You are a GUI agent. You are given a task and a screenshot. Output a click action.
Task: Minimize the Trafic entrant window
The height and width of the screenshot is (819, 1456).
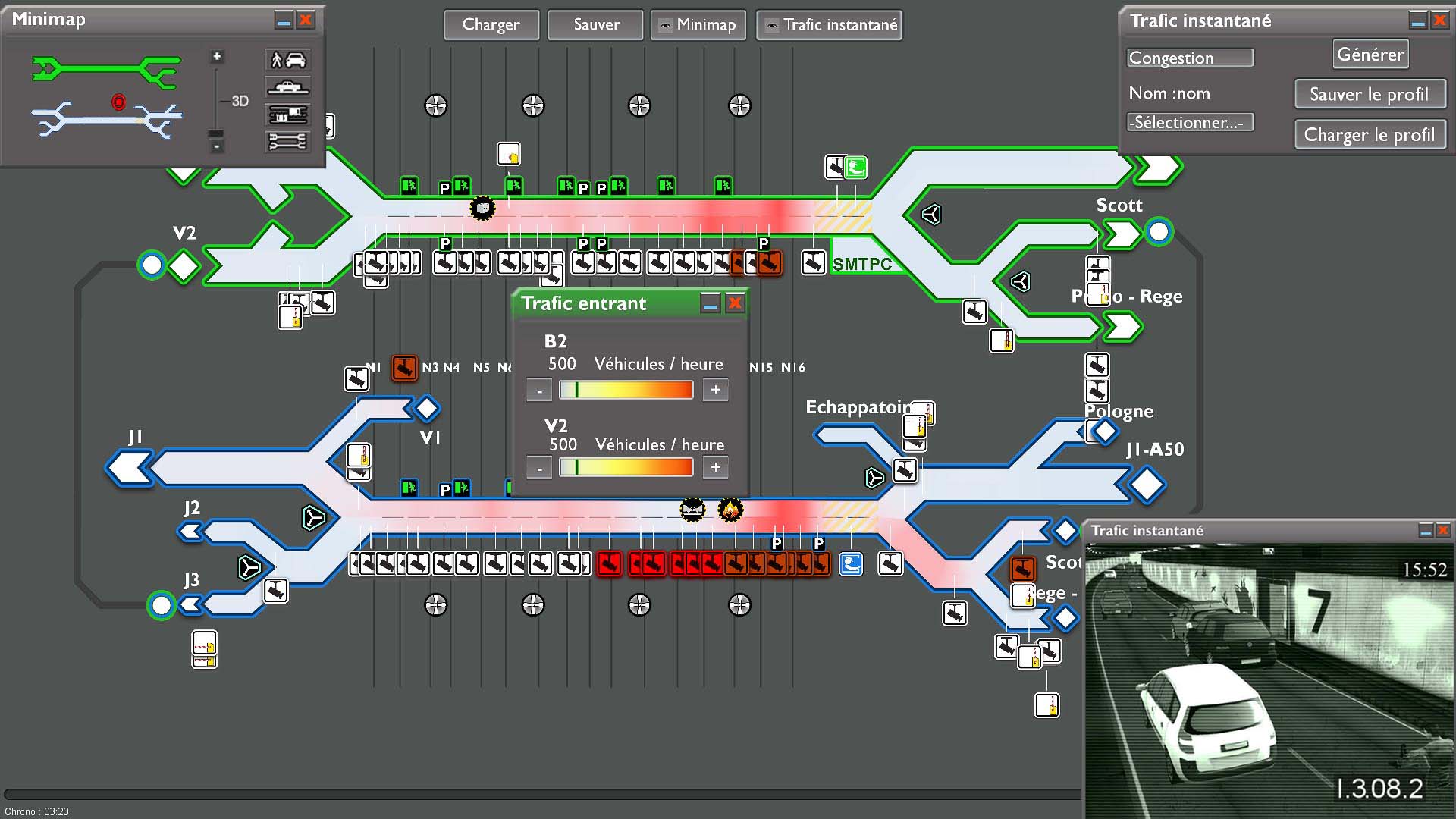point(710,304)
